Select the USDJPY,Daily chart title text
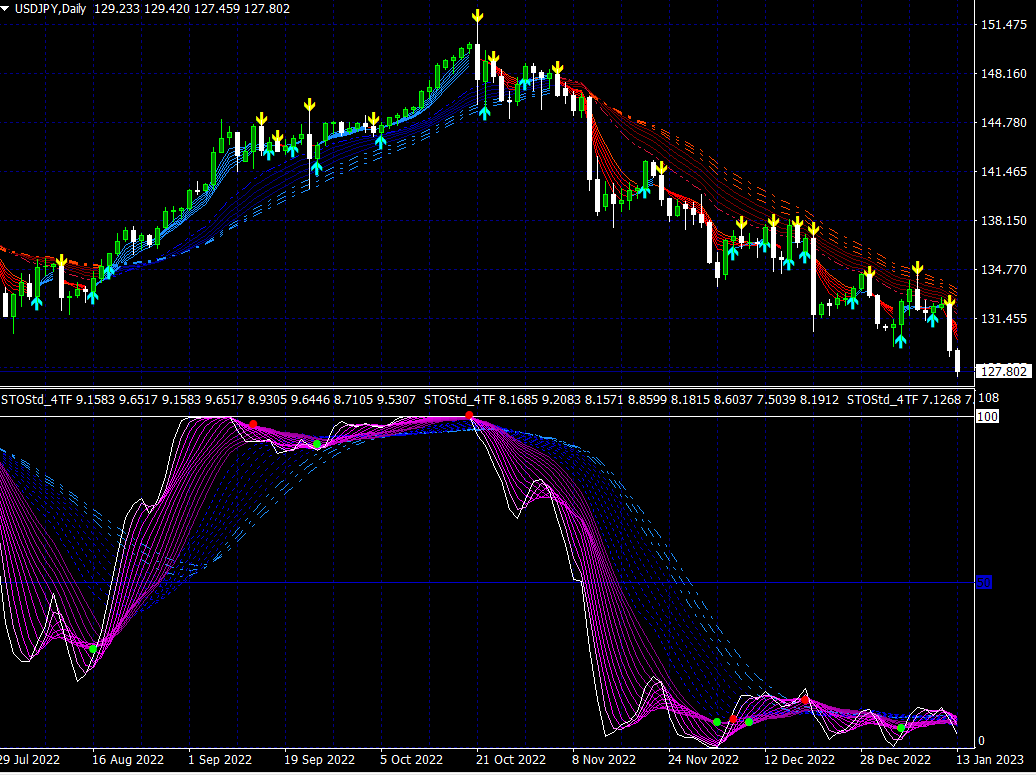1036x776 pixels. (50, 9)
